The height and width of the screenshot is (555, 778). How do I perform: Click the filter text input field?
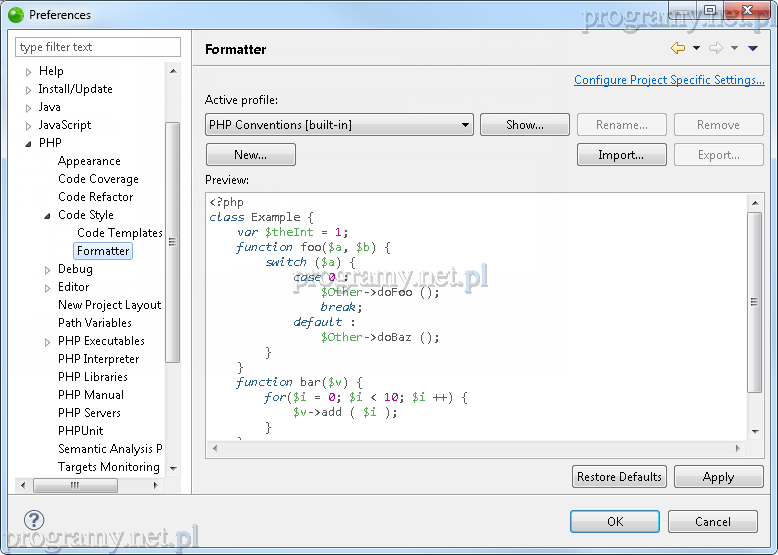[98, 47]
